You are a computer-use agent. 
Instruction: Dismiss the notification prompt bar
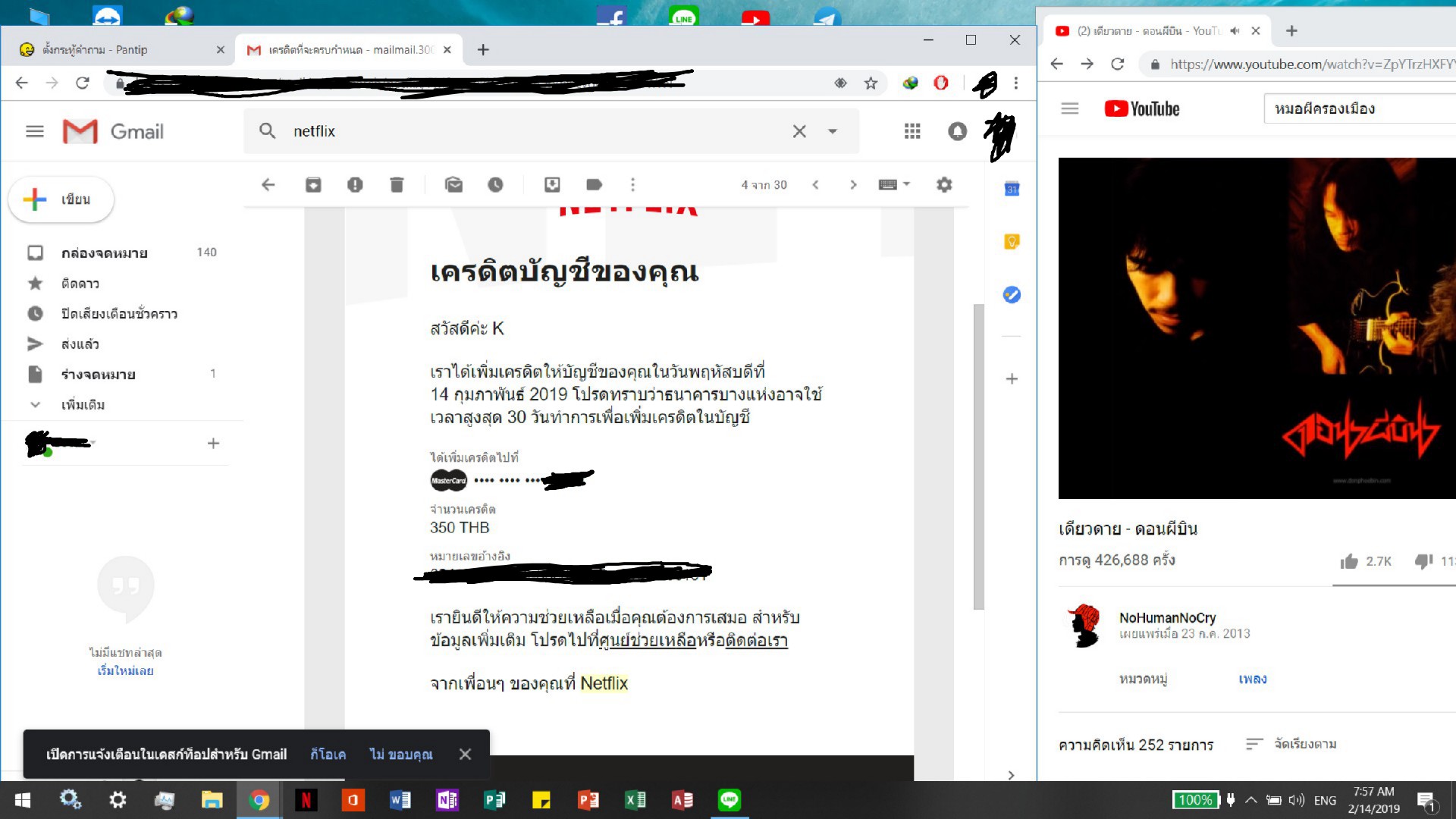tap(465, 754)
